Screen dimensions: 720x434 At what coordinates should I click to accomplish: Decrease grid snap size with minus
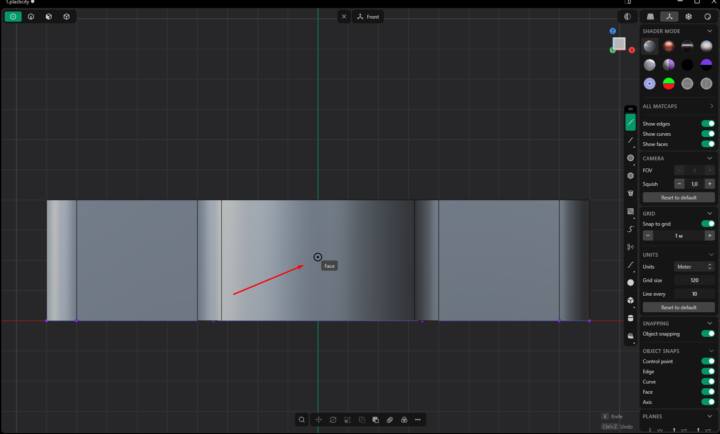(x=648, y=236)
